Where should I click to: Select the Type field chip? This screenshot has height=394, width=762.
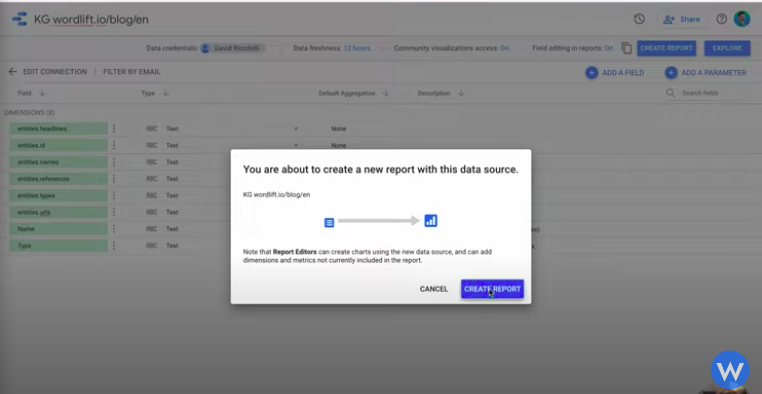58,245
